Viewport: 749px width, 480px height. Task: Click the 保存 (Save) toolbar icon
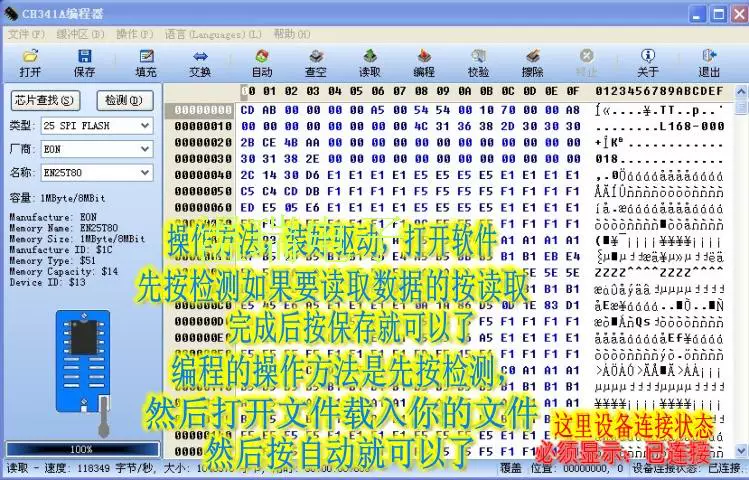[x=85, y=63]
